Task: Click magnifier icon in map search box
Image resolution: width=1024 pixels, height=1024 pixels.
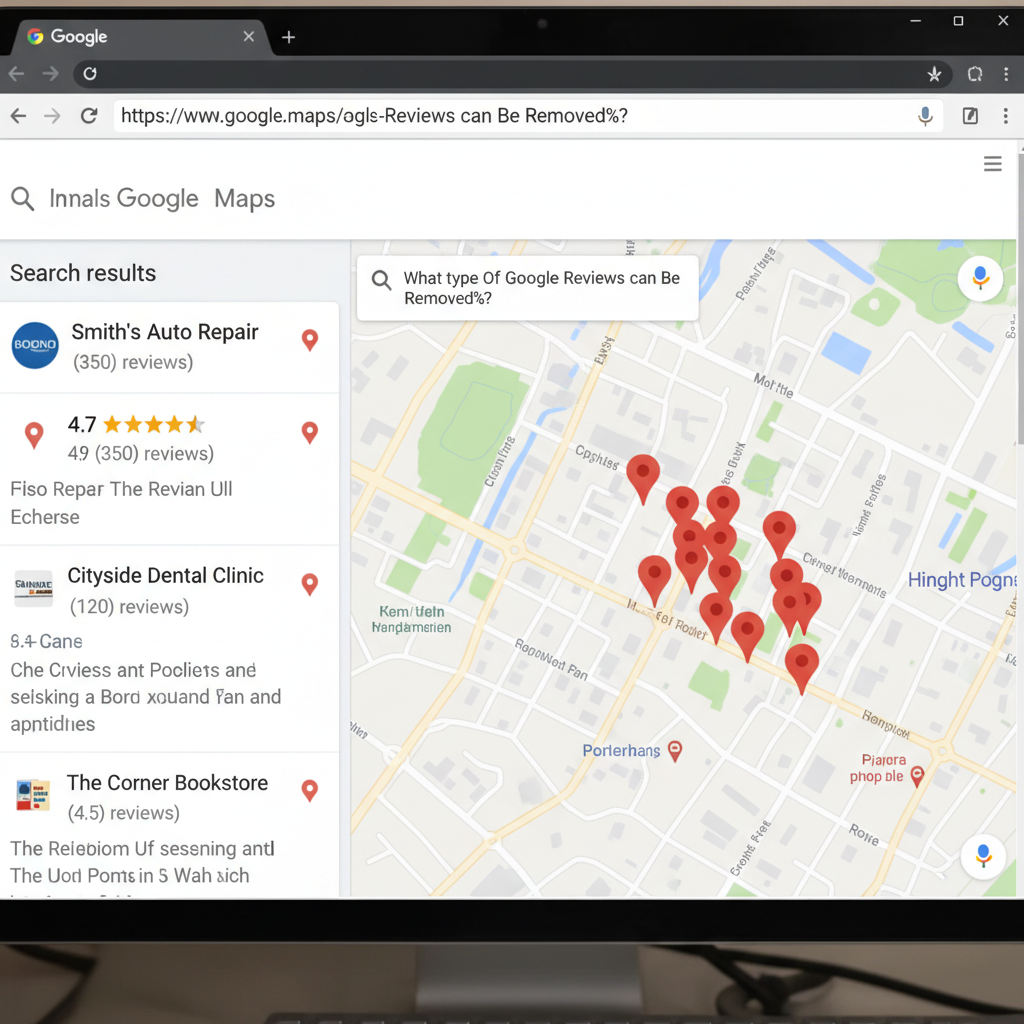Action: [381, 280]
